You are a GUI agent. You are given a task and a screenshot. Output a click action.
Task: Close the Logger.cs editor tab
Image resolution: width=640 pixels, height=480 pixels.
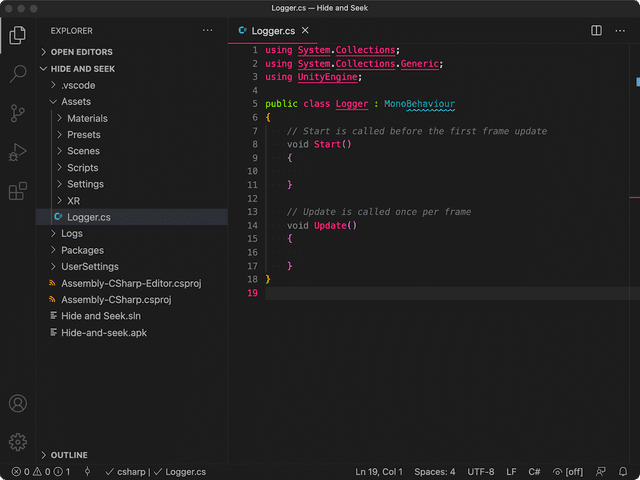click(x=305, y=31)
